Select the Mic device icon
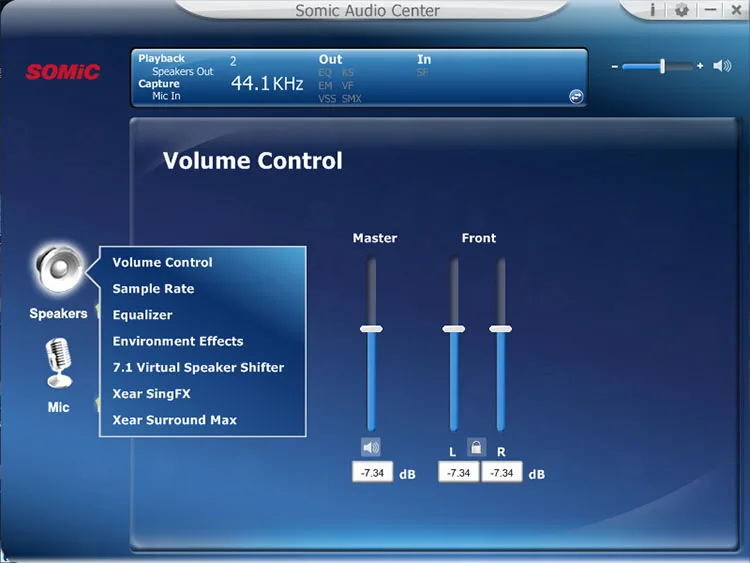Viewport: 750px width, 563px height. [59, 363]
